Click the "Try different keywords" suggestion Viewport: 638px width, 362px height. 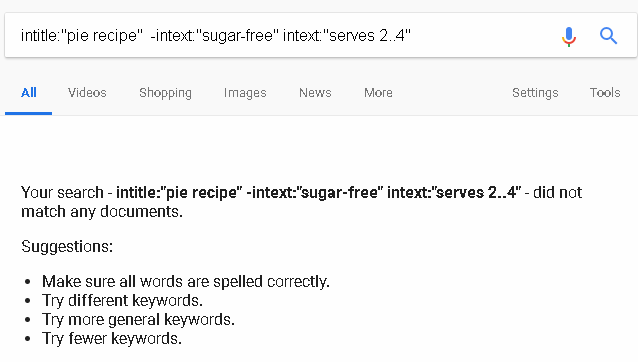tap(122, 301)
